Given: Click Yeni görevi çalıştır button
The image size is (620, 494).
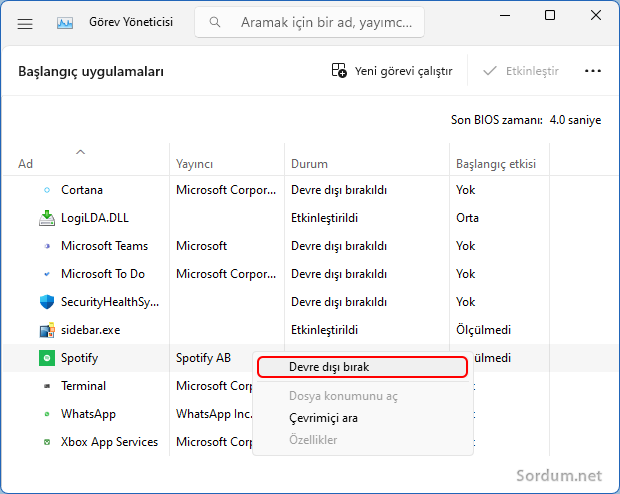Looking at the screenshot, I should pos(392,71).
